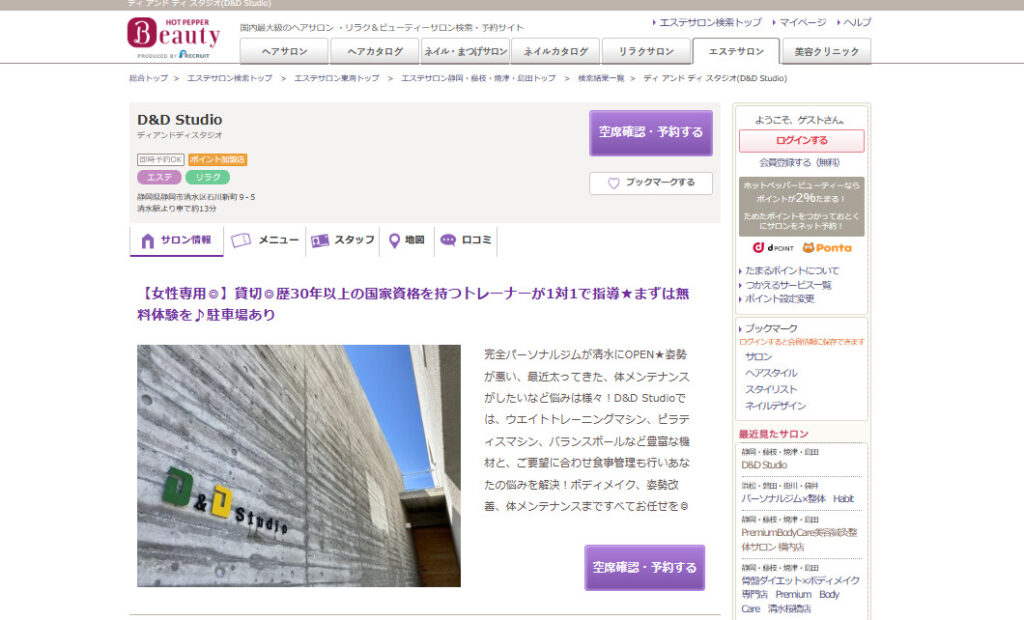Click the リラク category tag

tap(208, 177)
